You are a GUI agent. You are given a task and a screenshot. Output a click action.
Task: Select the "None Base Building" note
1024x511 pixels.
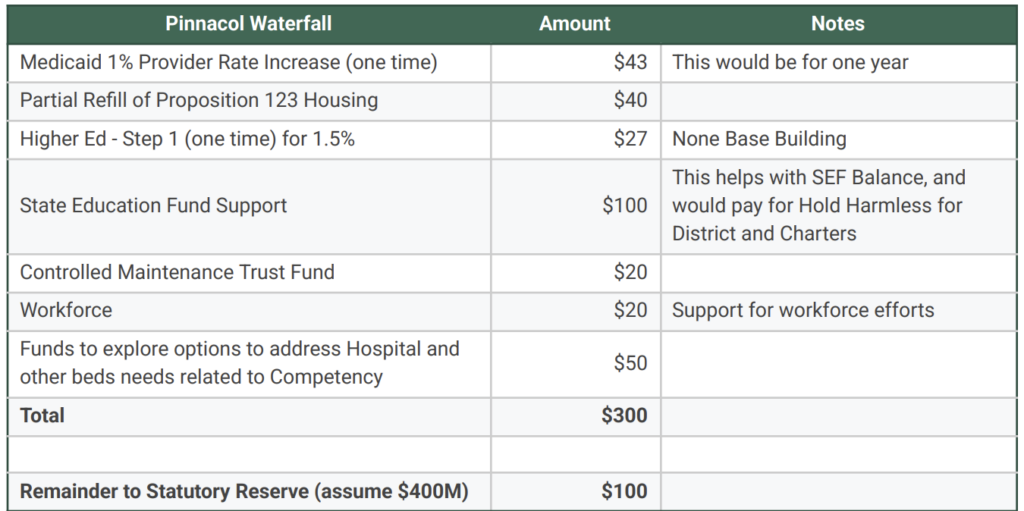pyautogui.click(x=759, y=139)
